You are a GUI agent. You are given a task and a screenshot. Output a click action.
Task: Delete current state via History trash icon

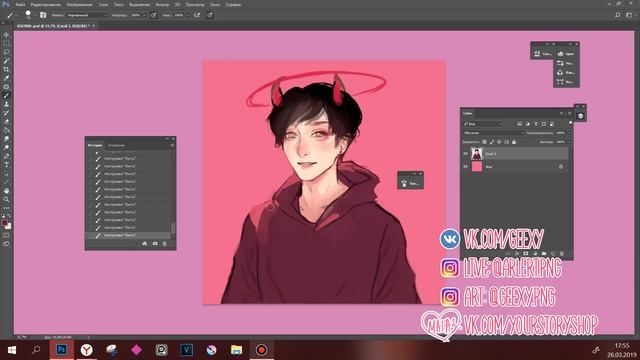(x=164, y=243)
